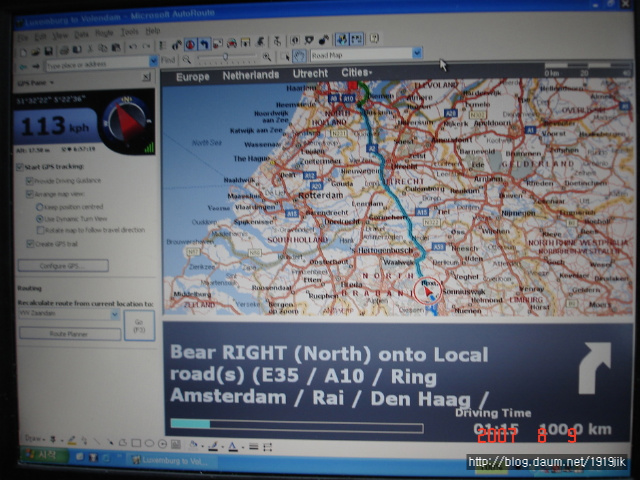Select Use Dynamic Turn View radio button

(x=40, y=219)
